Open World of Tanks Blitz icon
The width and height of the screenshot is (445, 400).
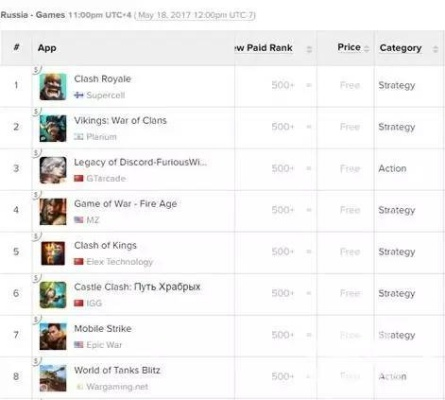tap(53, 378)
